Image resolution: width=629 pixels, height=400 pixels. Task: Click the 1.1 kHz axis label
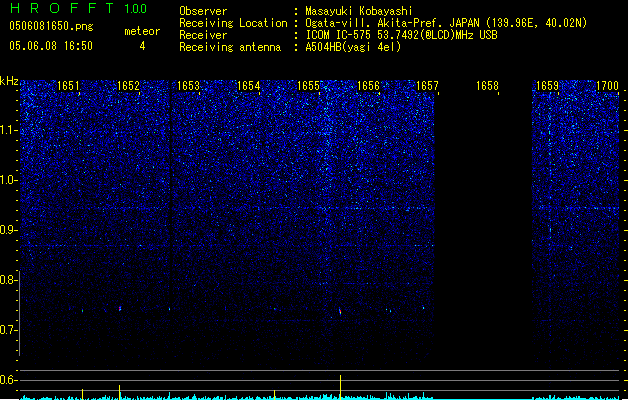(8, 130)
